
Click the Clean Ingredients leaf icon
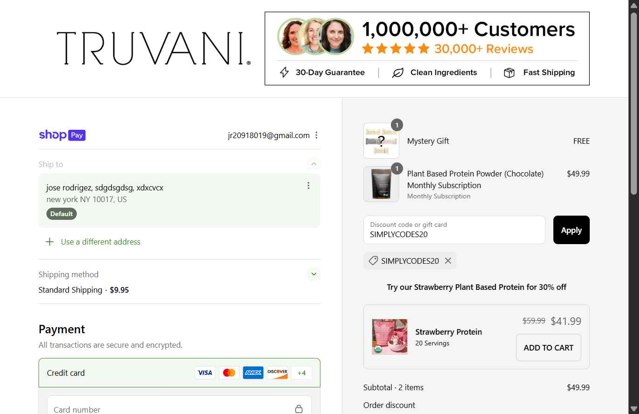pyautogui.click(x=397, y=73)
